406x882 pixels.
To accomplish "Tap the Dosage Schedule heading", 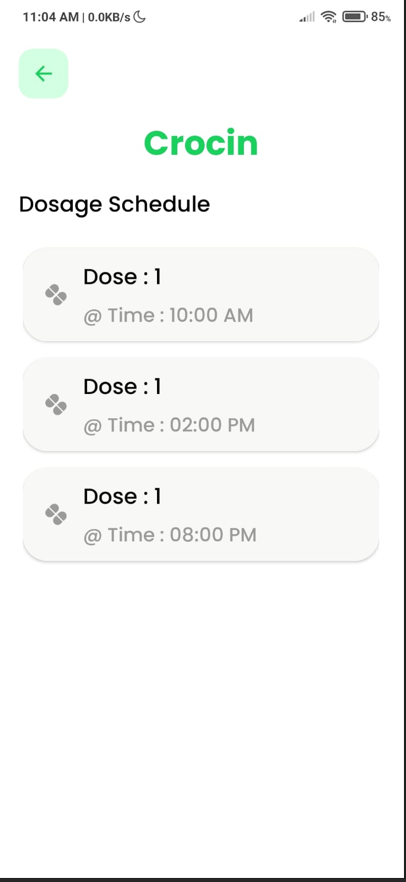I will [x=114, y=204].
